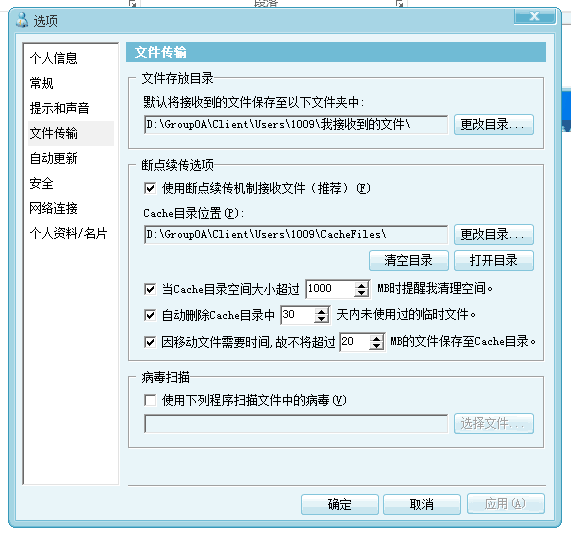571x536 pixels.
Task: Open 个人信息 settings page
Action: click(54, 58)
